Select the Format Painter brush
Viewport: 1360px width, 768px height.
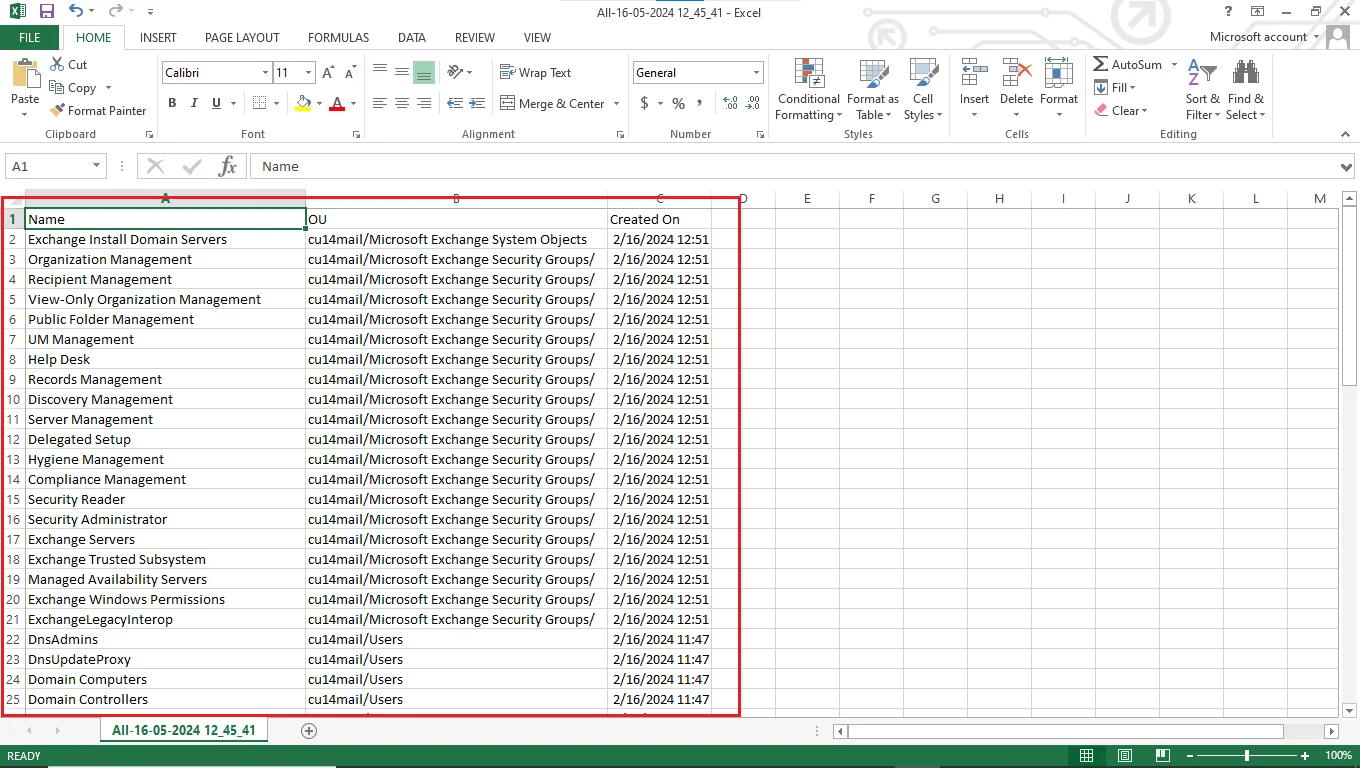[x=58, y=110]
